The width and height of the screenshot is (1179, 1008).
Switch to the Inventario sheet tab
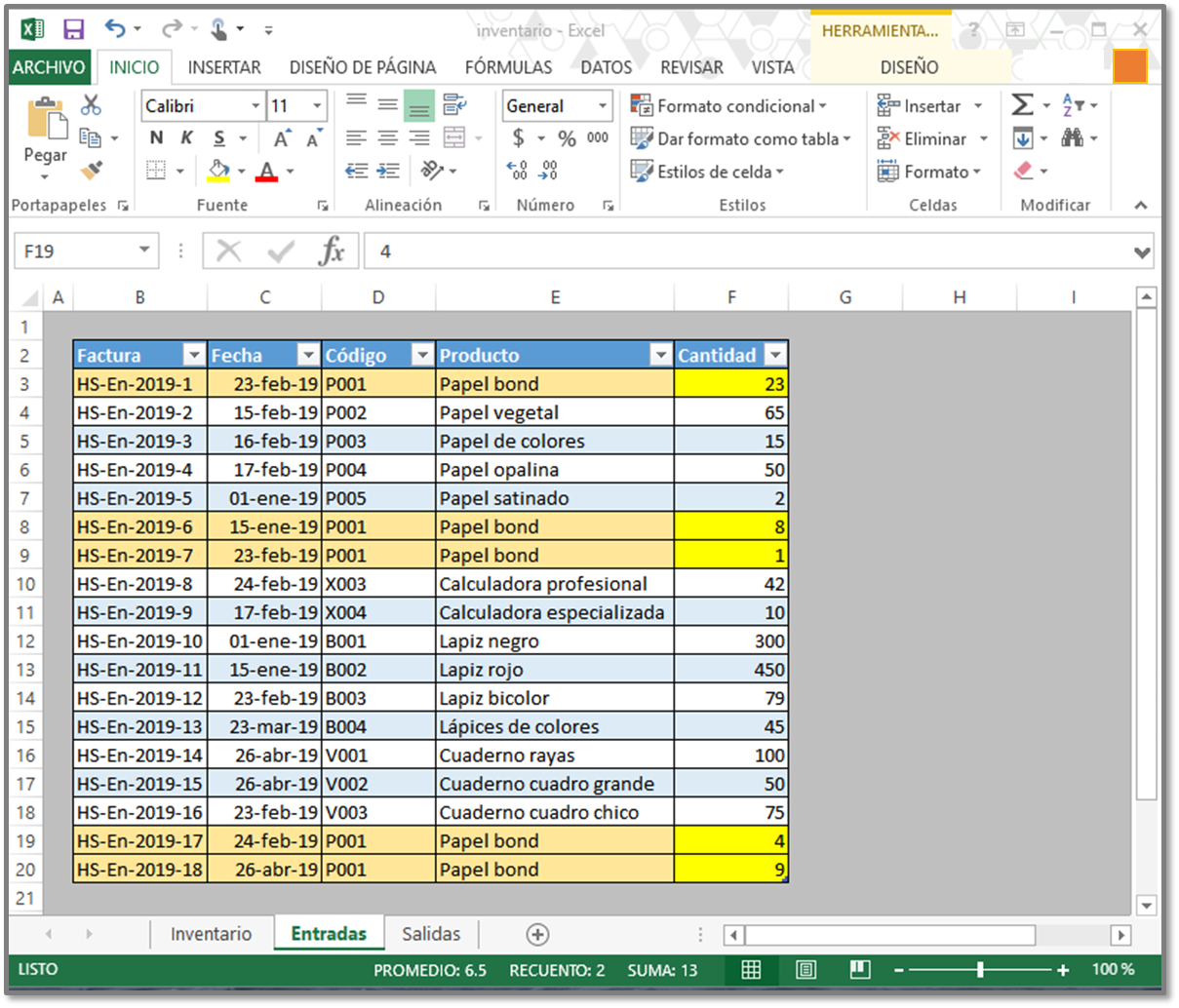point(211,934)
